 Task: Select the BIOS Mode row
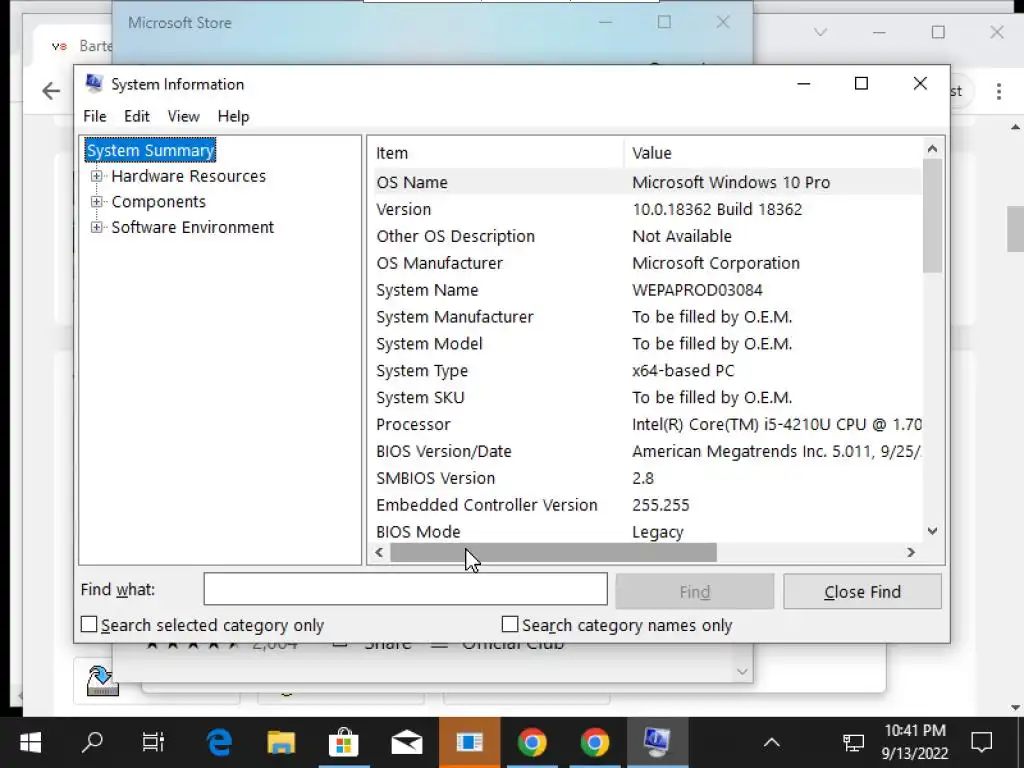[647, 532]
